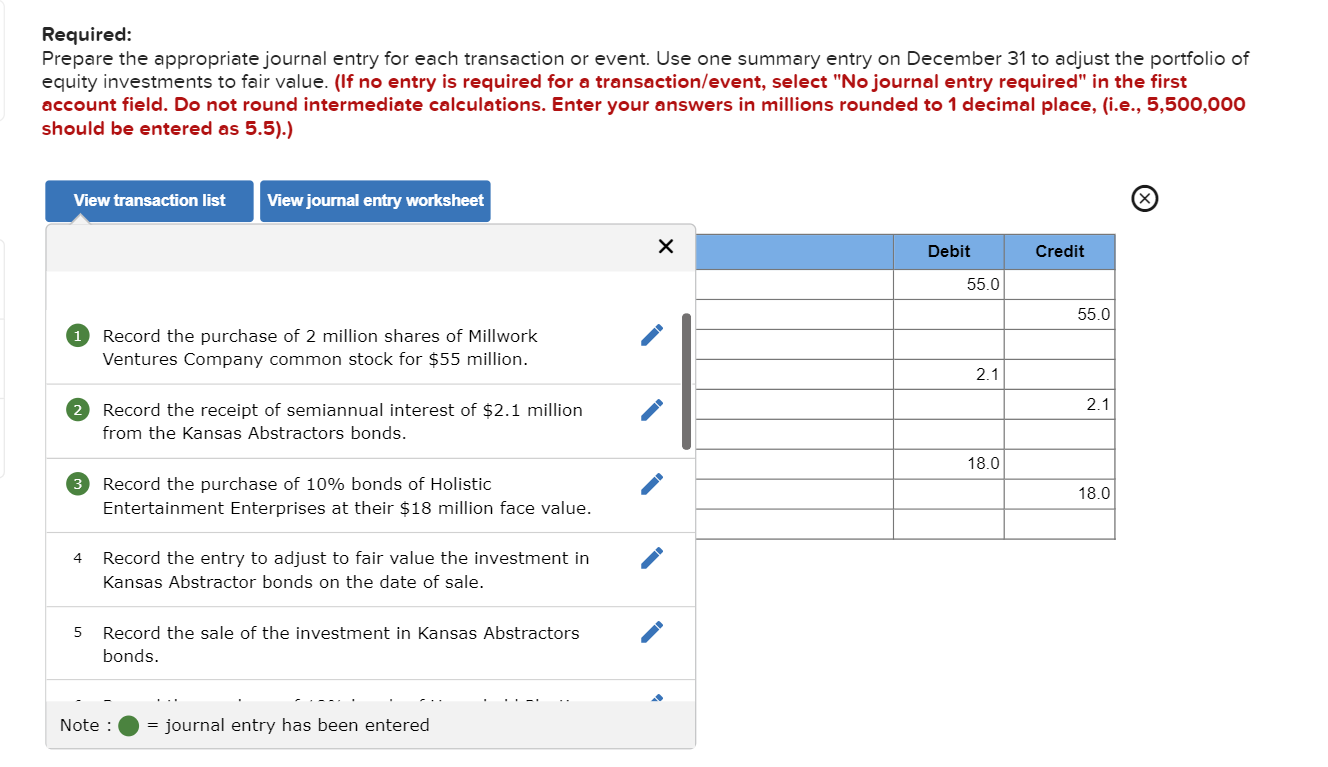Edit the Kansas Abstractors bonds sale entry
Viewport: 1328px width, 767px height.
coord(651,632)
